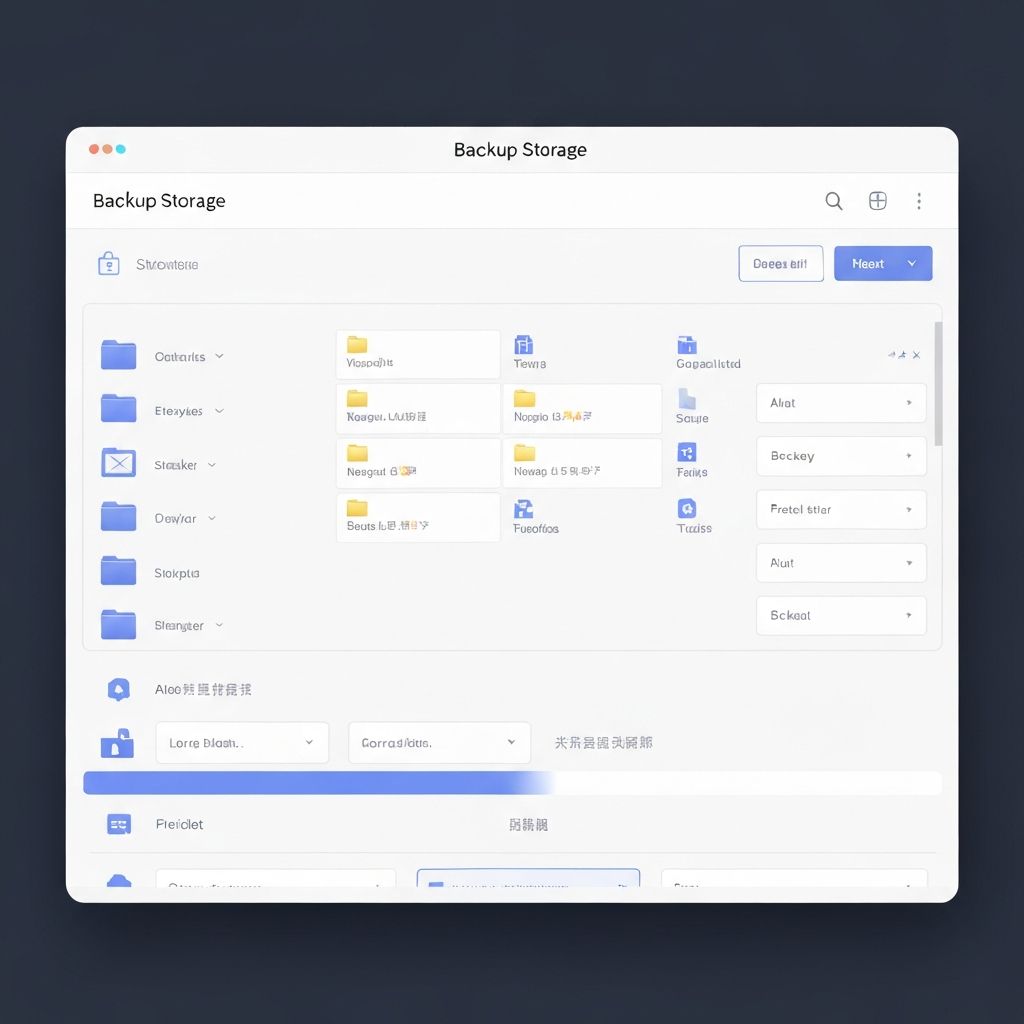Open search with the magnifier icon
1024x1024 pixels.
(833, 200)
